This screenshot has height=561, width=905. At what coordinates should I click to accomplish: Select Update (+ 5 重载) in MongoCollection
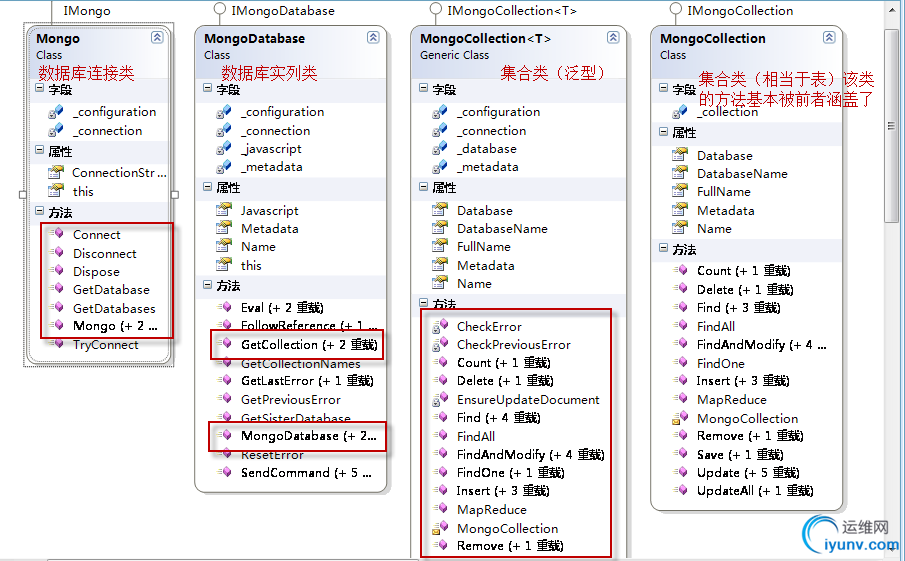coord(747,473)
